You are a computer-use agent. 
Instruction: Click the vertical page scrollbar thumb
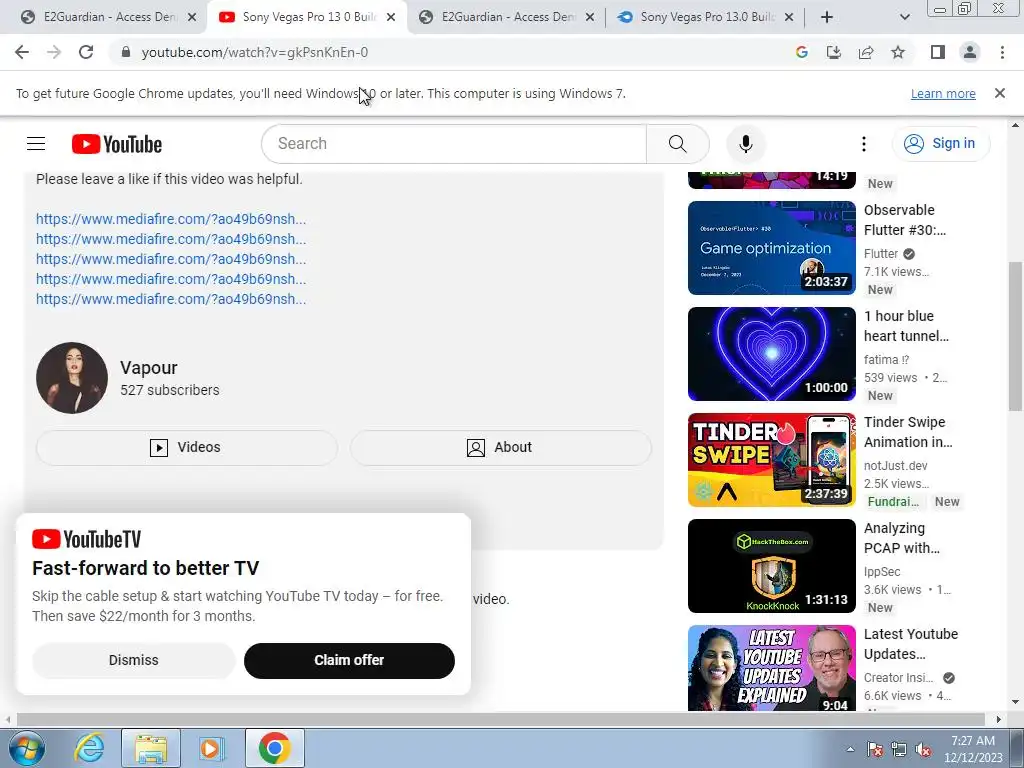(1014, 336)
